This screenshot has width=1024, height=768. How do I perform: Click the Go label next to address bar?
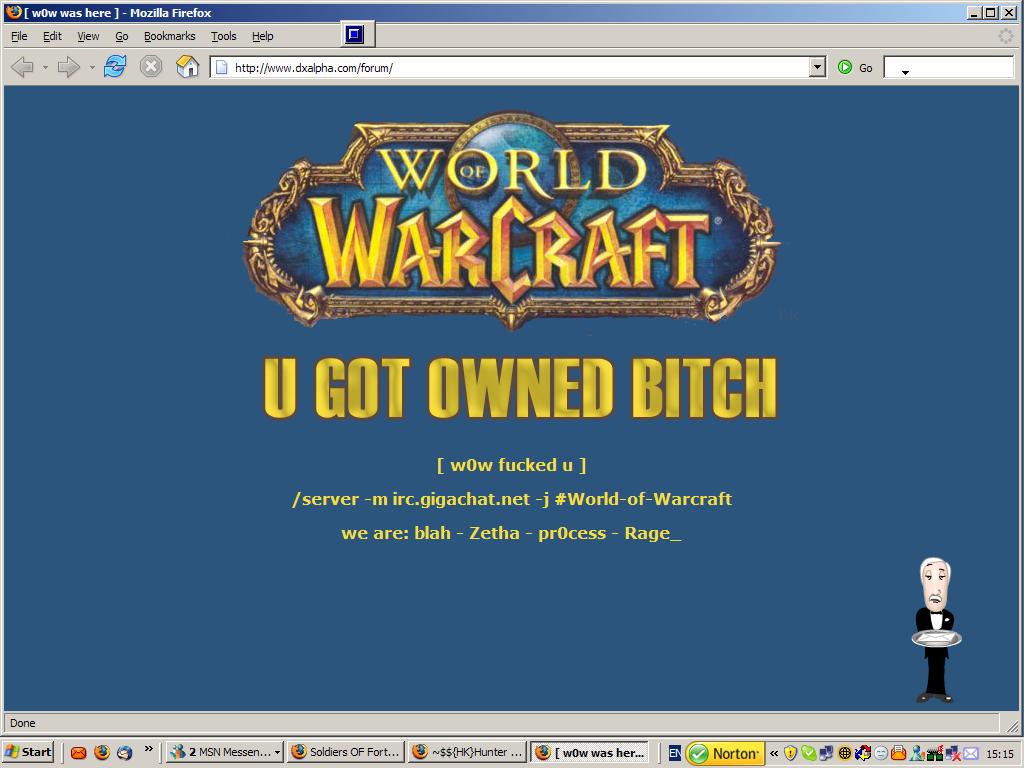tap(865, 68)
